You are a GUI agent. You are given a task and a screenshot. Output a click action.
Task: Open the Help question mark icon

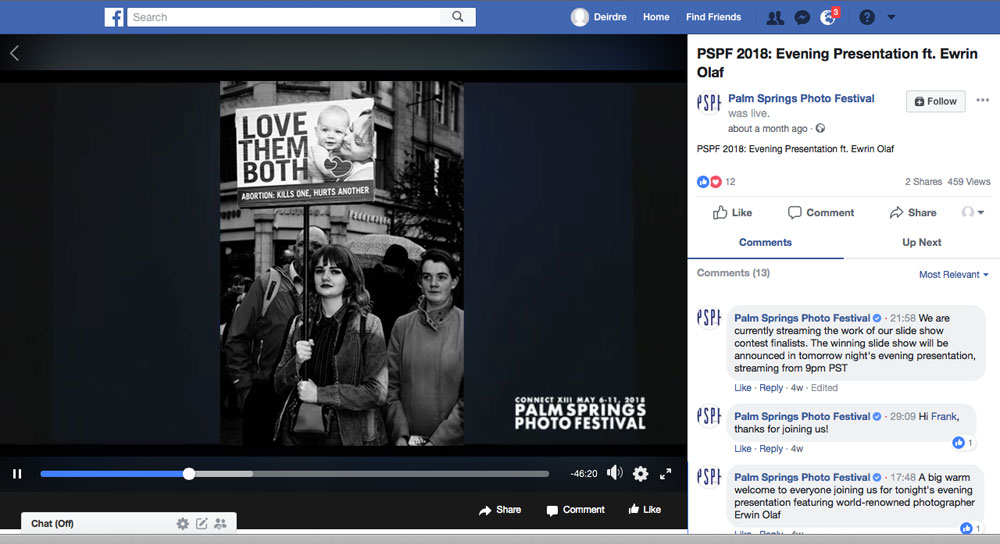point(866,17)
